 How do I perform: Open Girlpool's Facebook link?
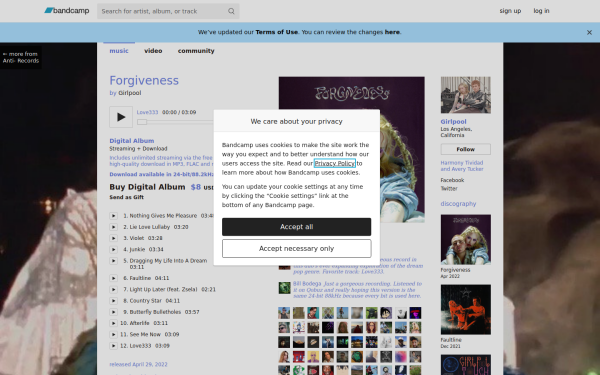[452, 180]
